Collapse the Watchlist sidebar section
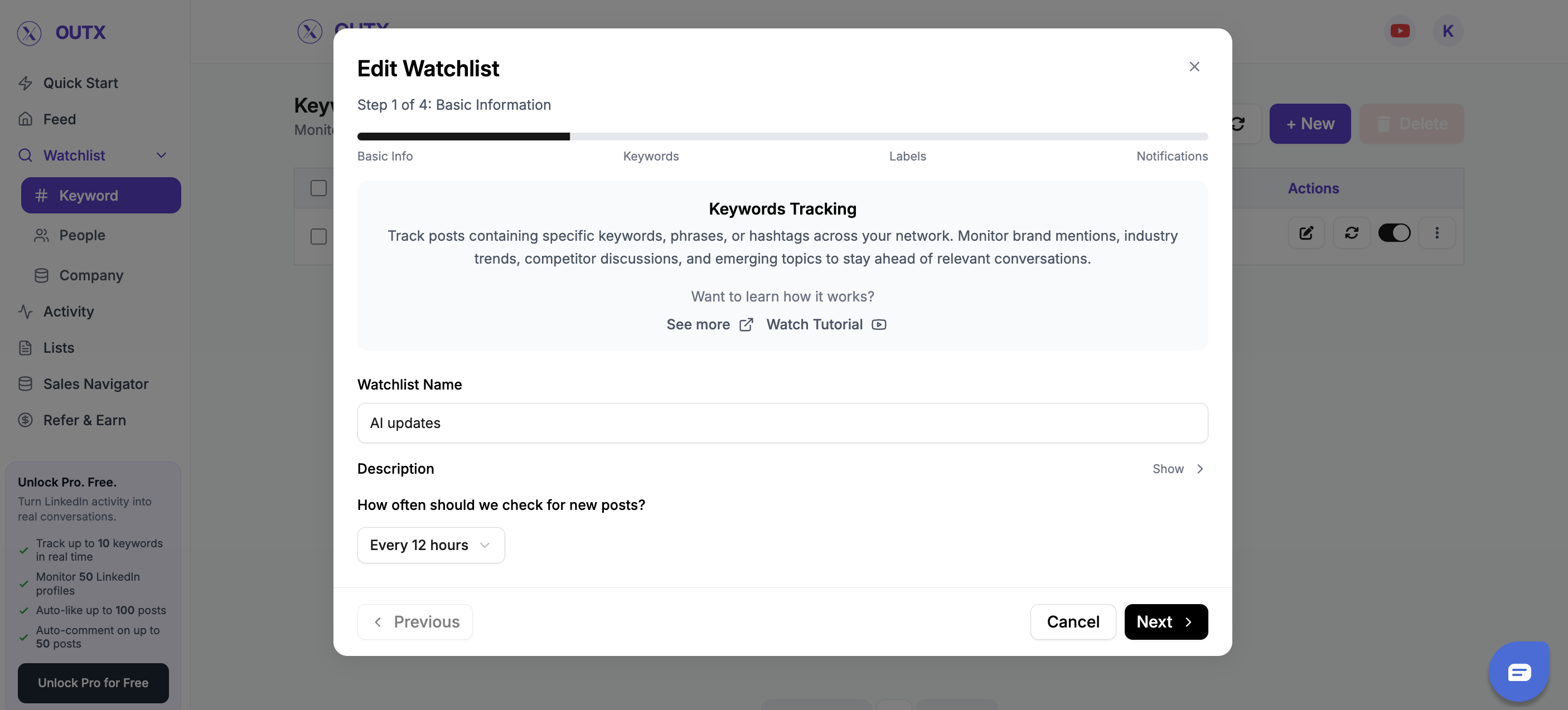This screenshot has width=1568, height=710. click(161, 155)
